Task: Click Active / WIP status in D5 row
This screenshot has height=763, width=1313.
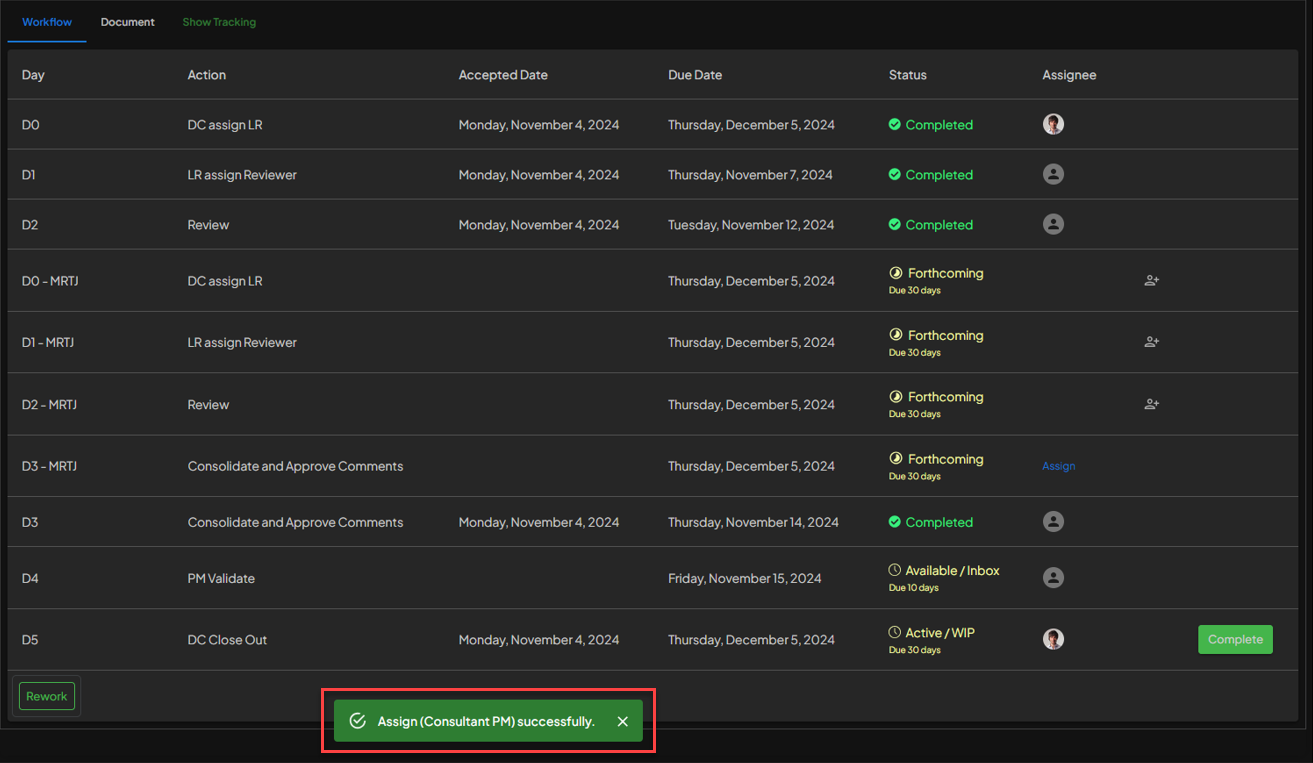Action: pos(939,633)
